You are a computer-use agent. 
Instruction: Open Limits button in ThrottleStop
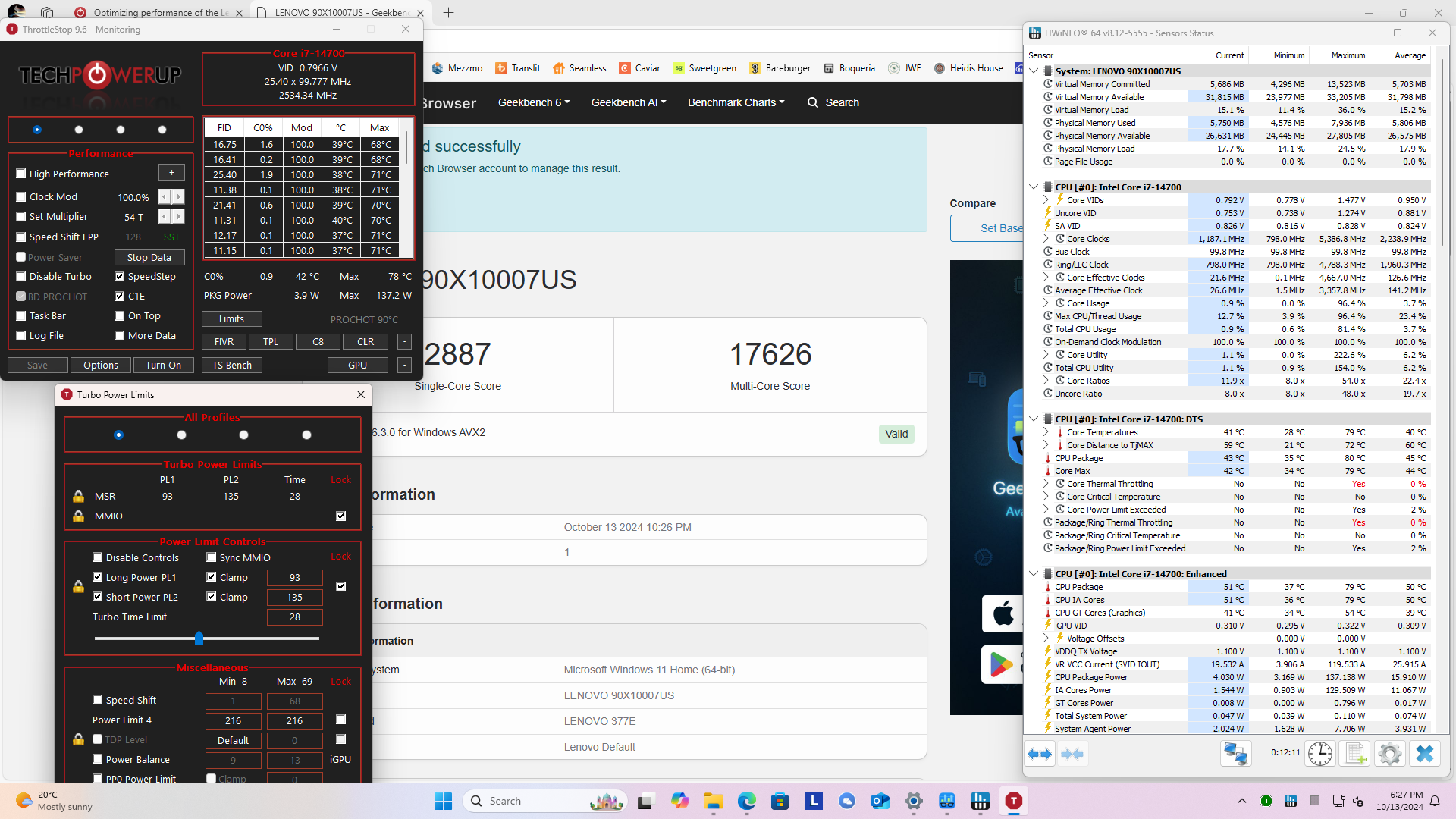pos(231,319)
